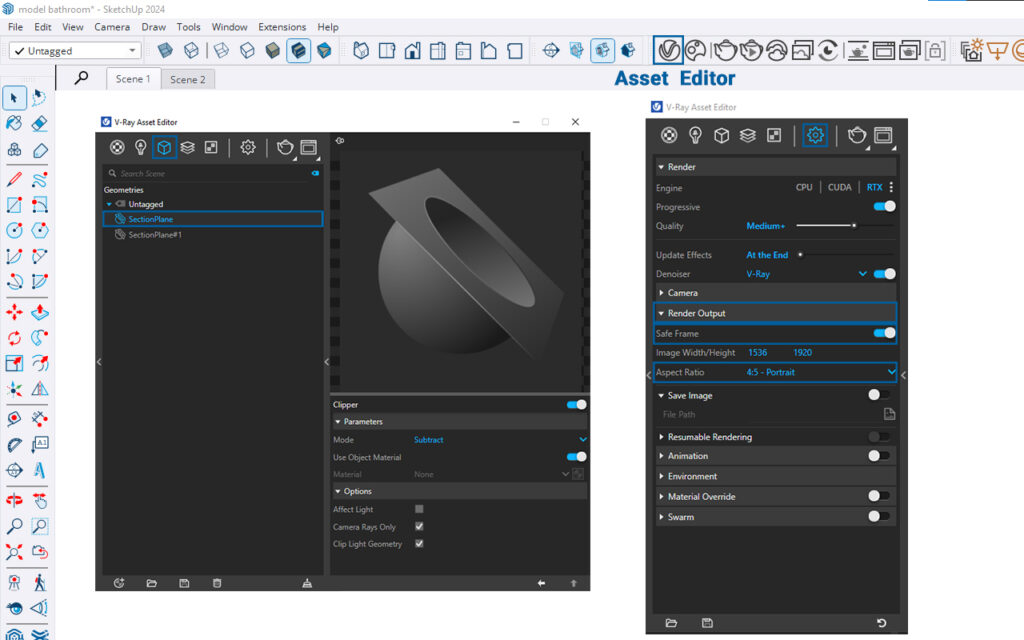This screenshot has width=1024, height=640.
Task: Select SectionPlane#1 in geometry list
Action: tap(155, 235)
